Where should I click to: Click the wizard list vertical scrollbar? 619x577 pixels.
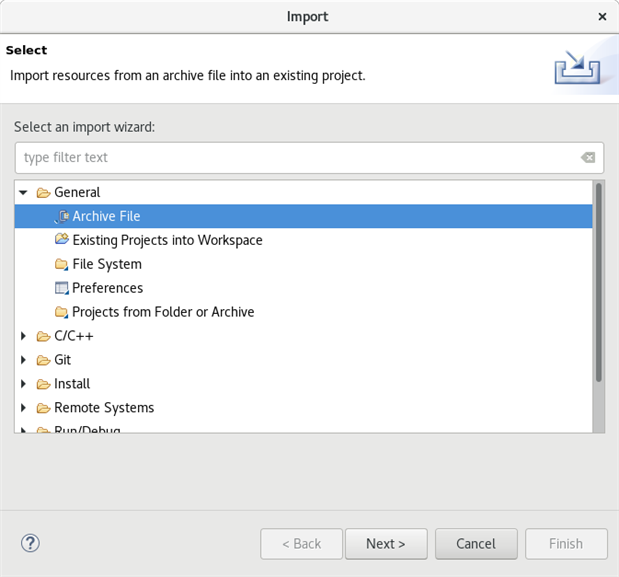click(x=599, y=282)
